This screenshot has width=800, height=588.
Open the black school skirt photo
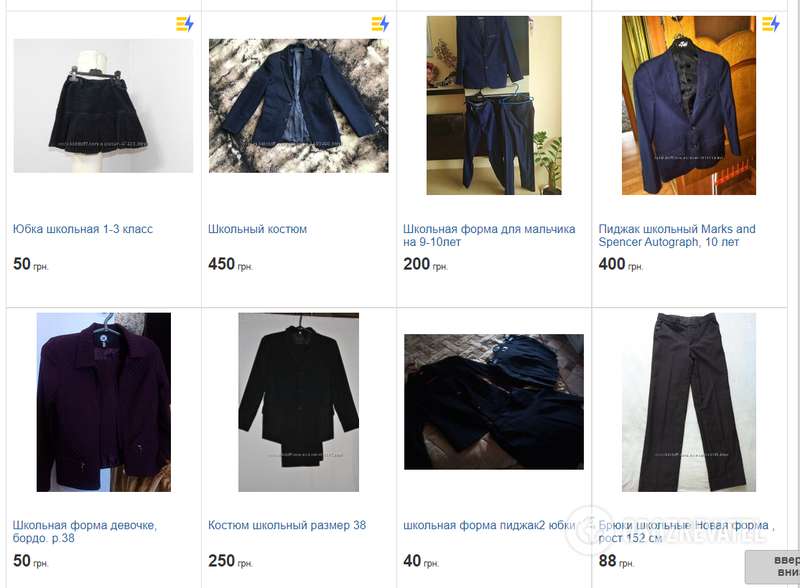[x=104, y=106]
